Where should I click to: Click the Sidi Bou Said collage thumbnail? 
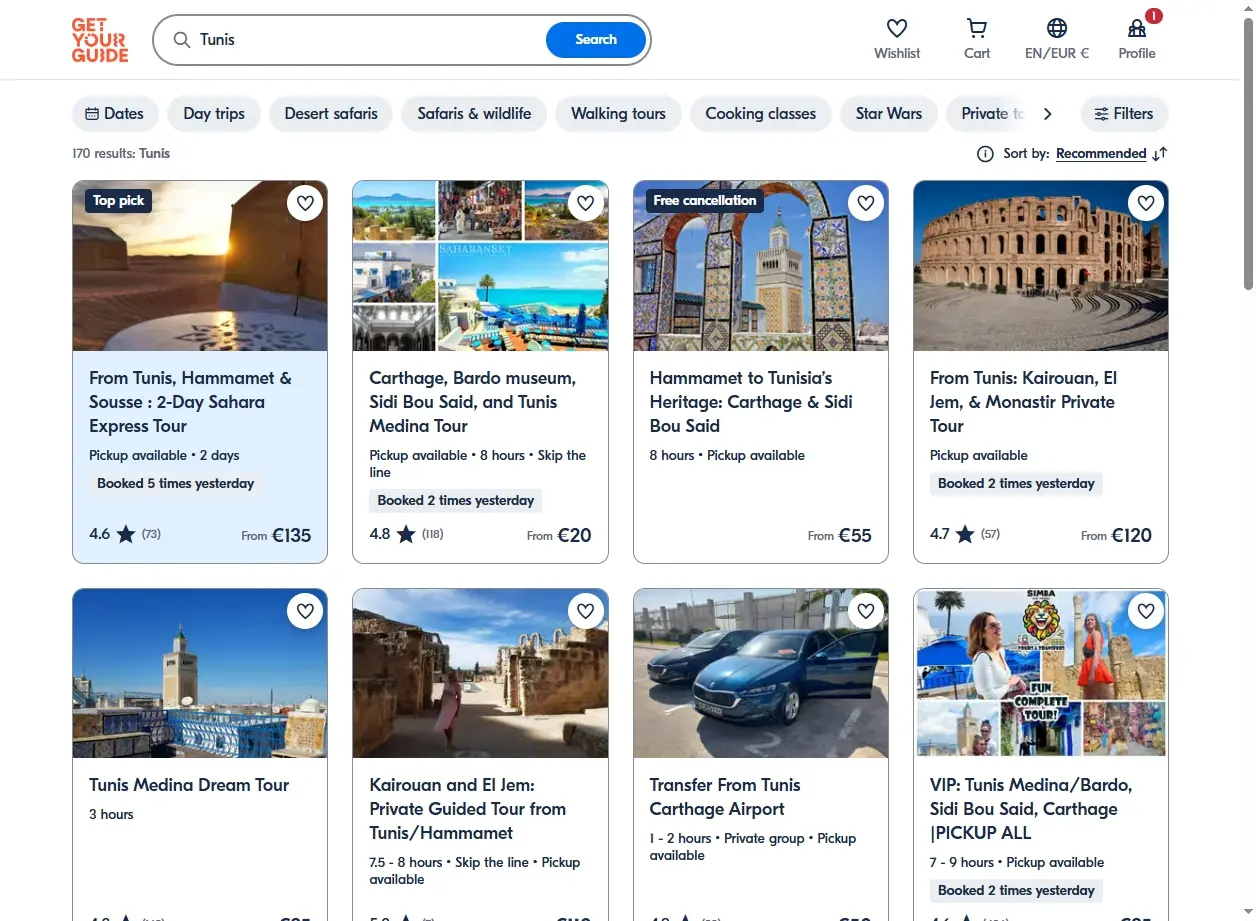pyautogui.click(x=481, y=266)
